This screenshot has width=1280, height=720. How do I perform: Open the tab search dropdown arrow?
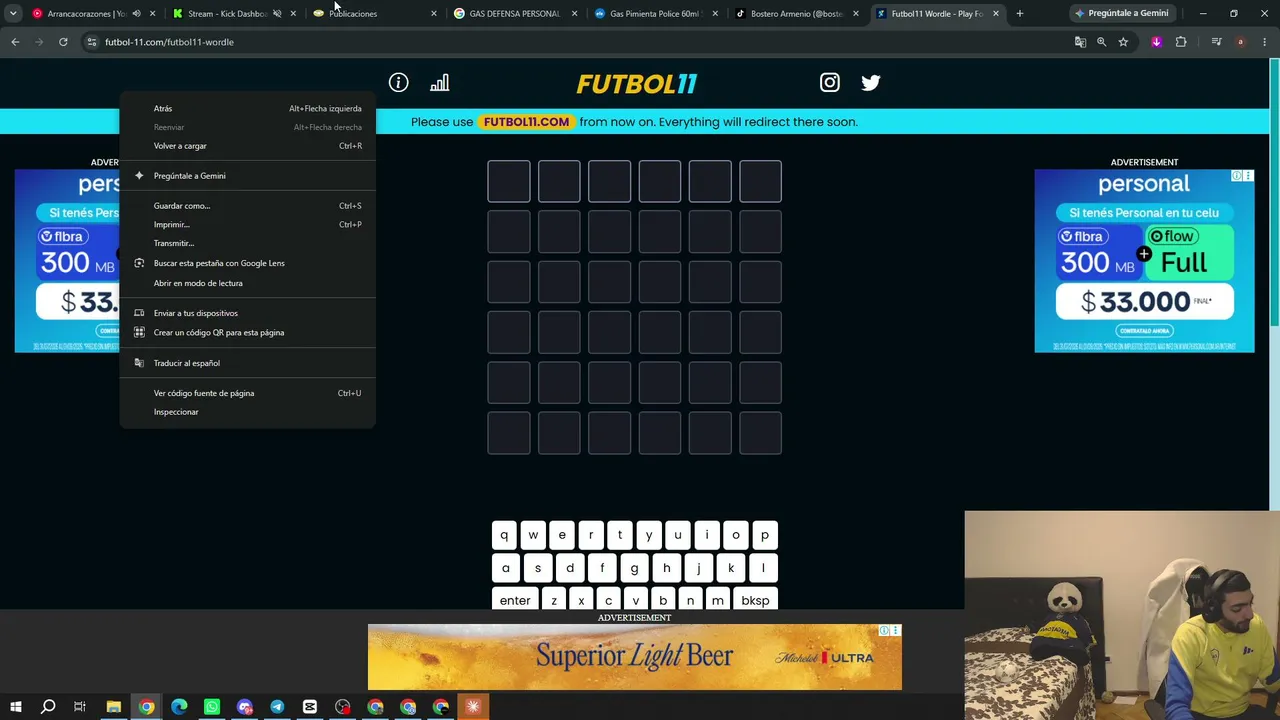point(13,14)
